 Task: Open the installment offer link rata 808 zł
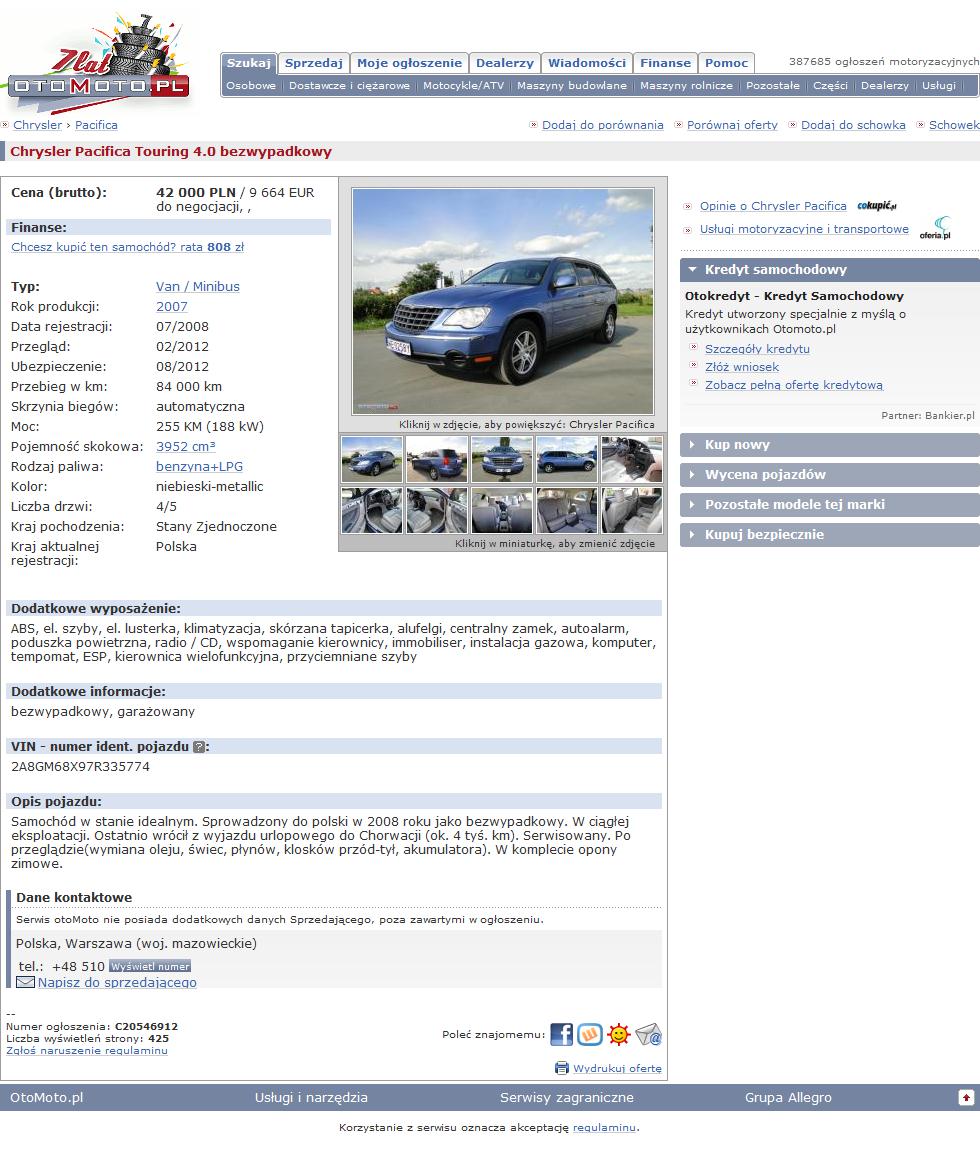tap(127, 247)
